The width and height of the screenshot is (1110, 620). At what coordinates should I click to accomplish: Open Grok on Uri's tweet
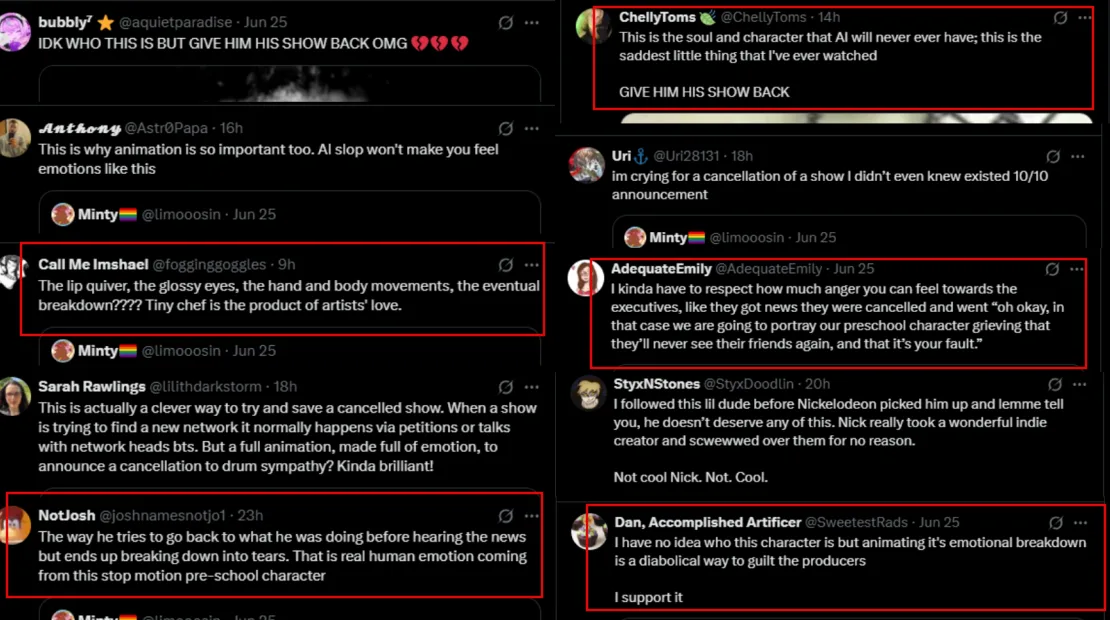tap(1053, 156)
